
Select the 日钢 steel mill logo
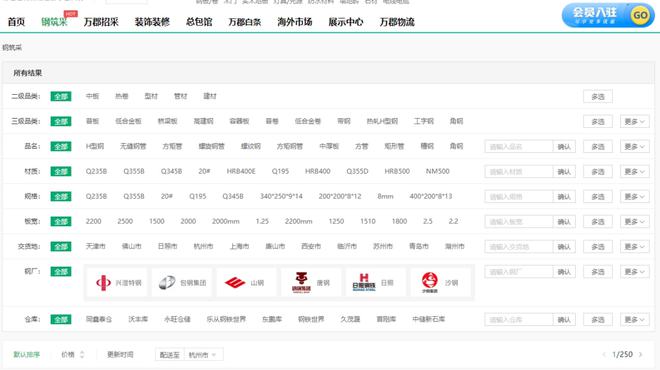(375, 282)
